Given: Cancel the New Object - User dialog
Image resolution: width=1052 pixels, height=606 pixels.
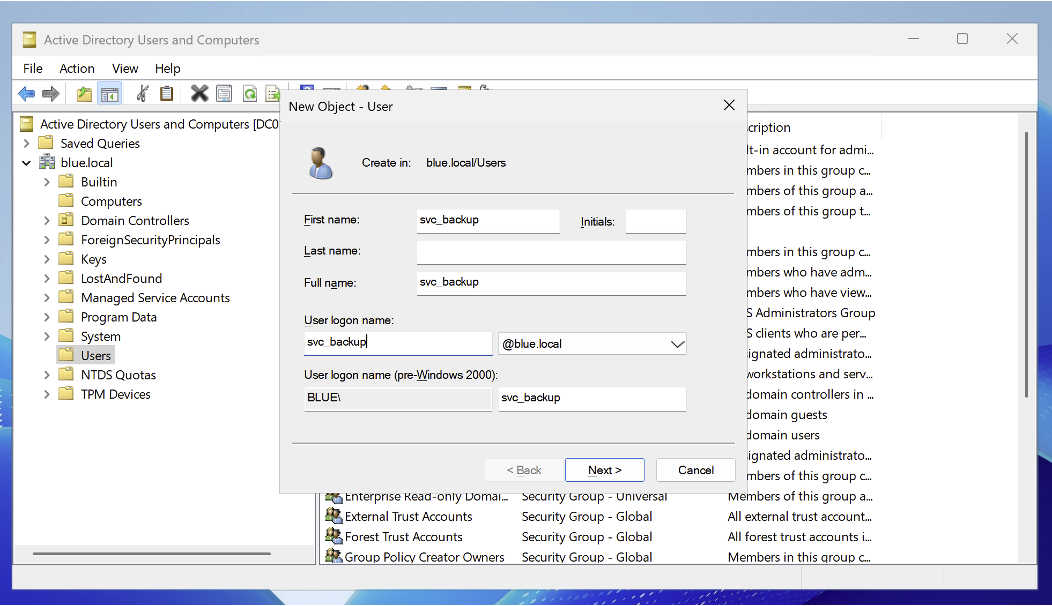Looking at the screenshot, I should coord(696,470).
